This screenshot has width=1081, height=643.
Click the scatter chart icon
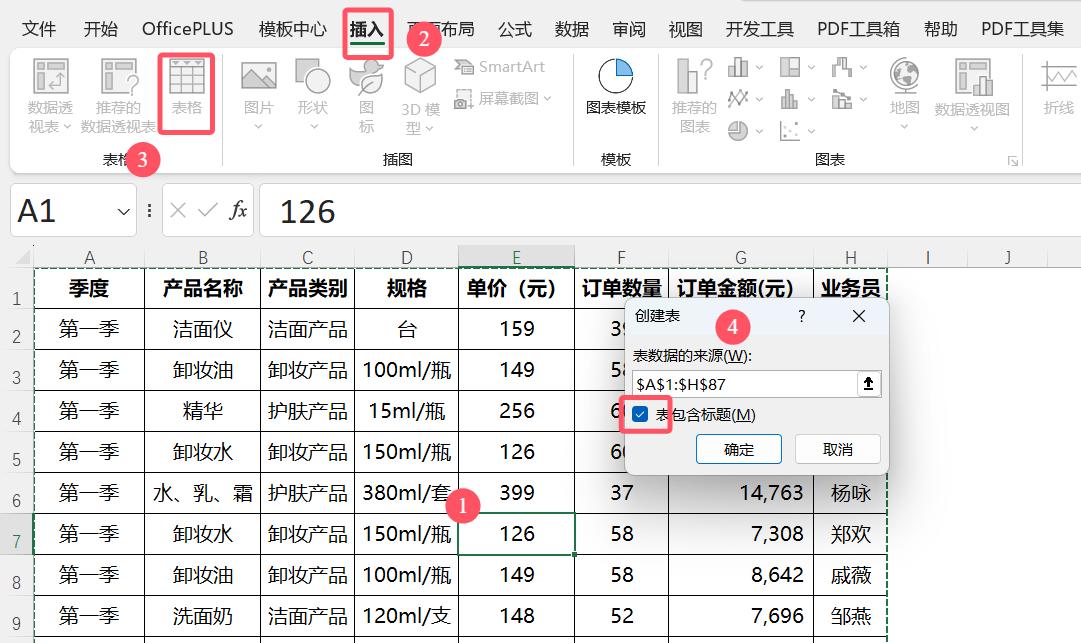click(789, 130)
